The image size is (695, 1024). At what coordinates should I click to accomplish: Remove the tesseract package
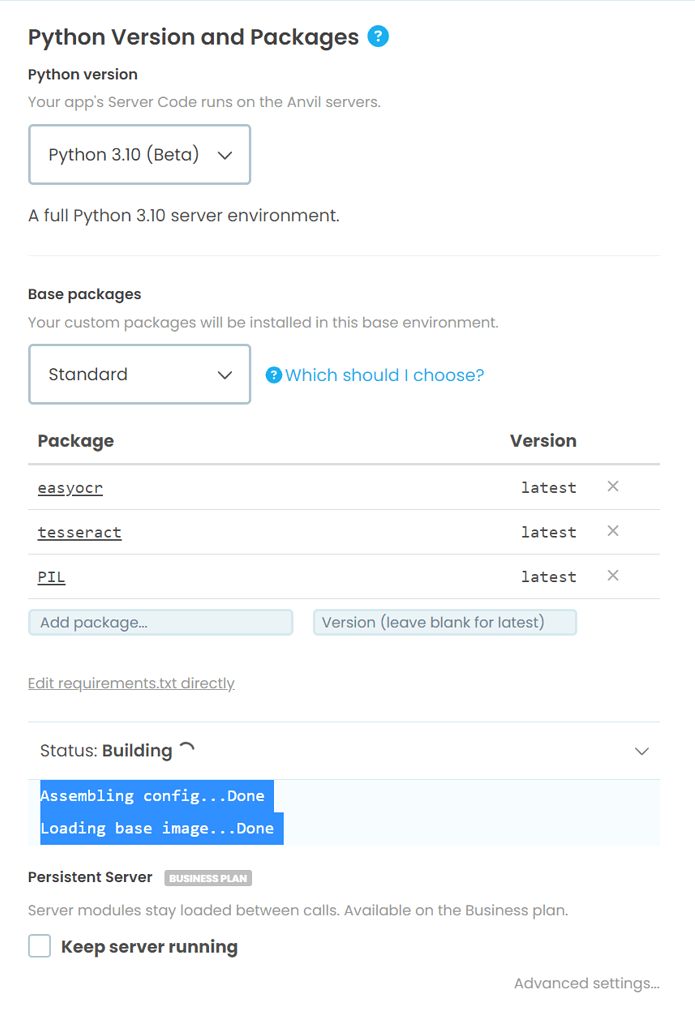point(613,532)
